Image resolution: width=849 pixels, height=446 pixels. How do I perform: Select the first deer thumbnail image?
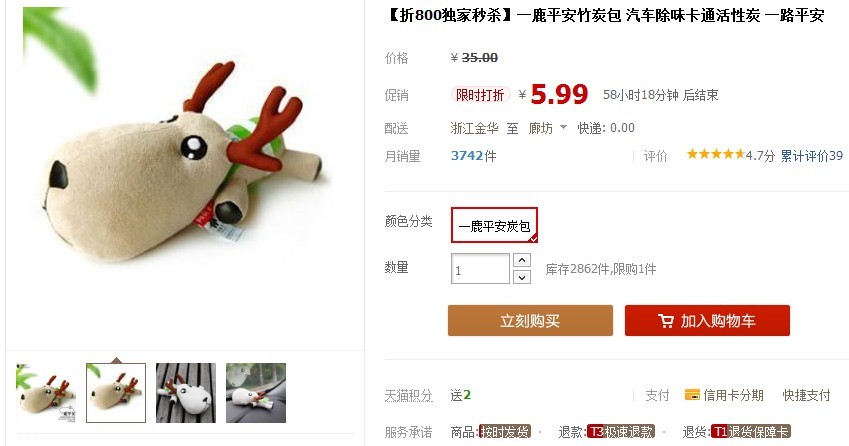[45, 393]
